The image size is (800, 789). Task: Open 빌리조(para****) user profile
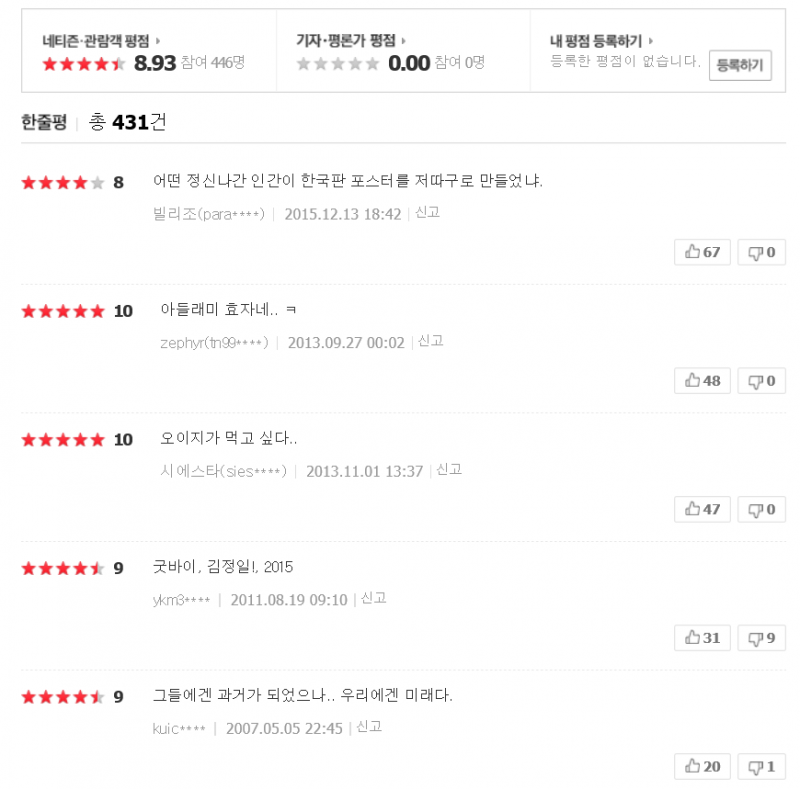(208, 214)
